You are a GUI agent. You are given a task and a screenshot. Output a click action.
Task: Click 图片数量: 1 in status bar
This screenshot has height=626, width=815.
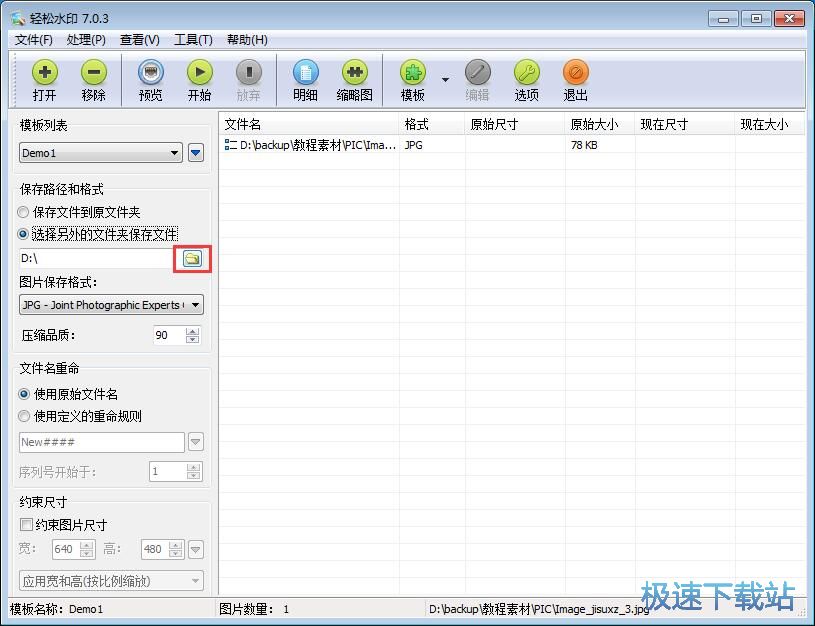254,609
